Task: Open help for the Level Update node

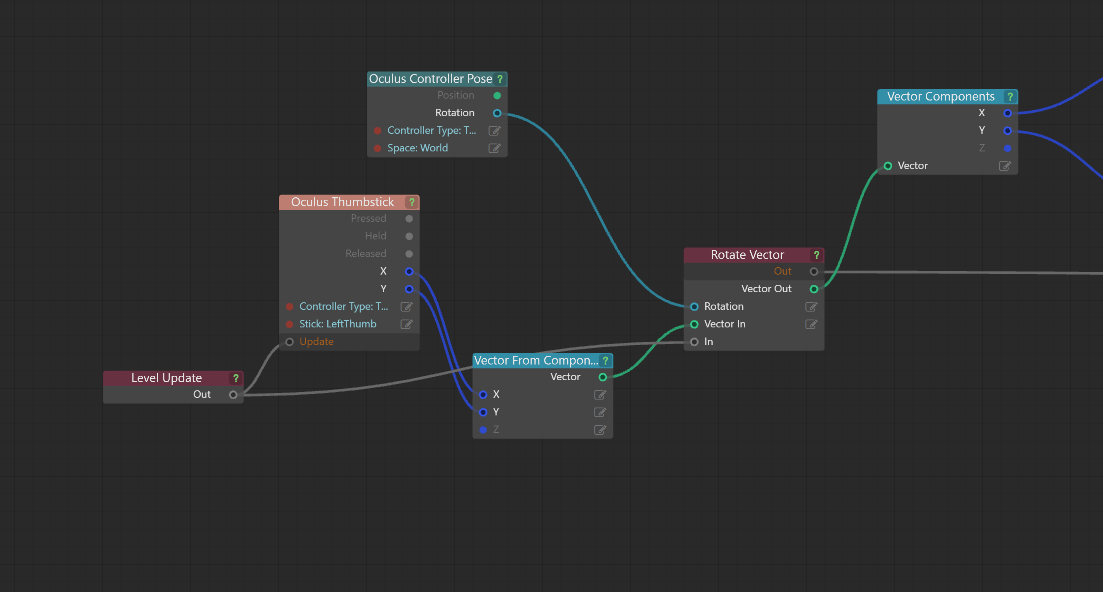Action: [236, 378]
